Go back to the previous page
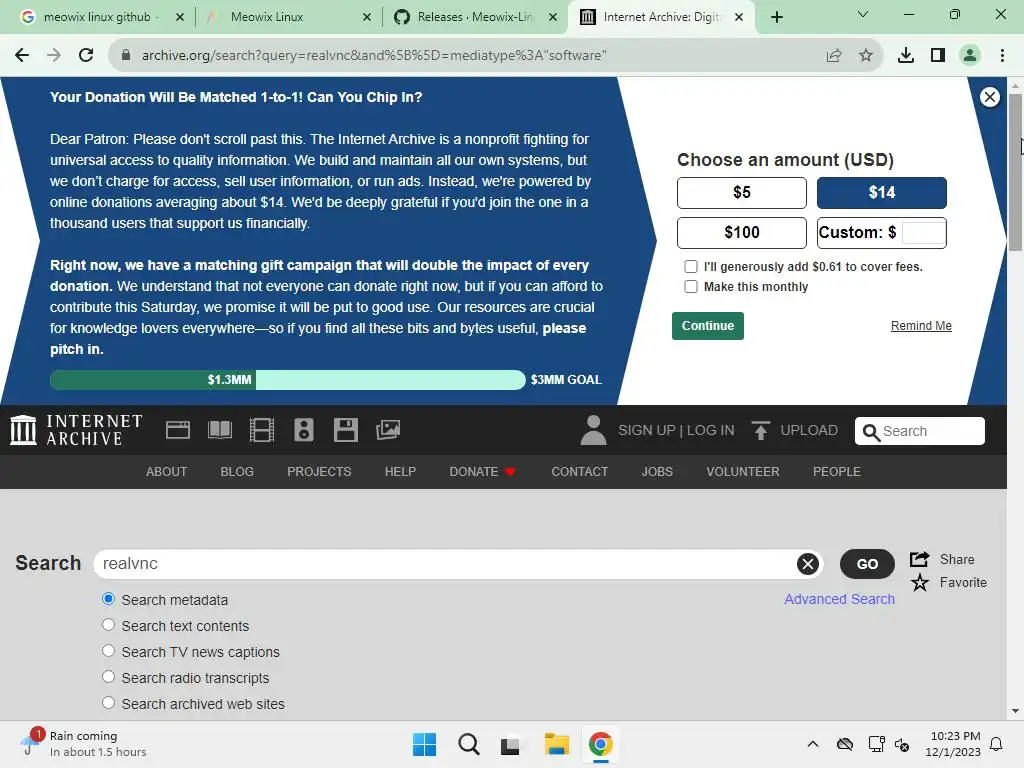The height and width of the screenshot is (768, 1024). pos(22,55)
